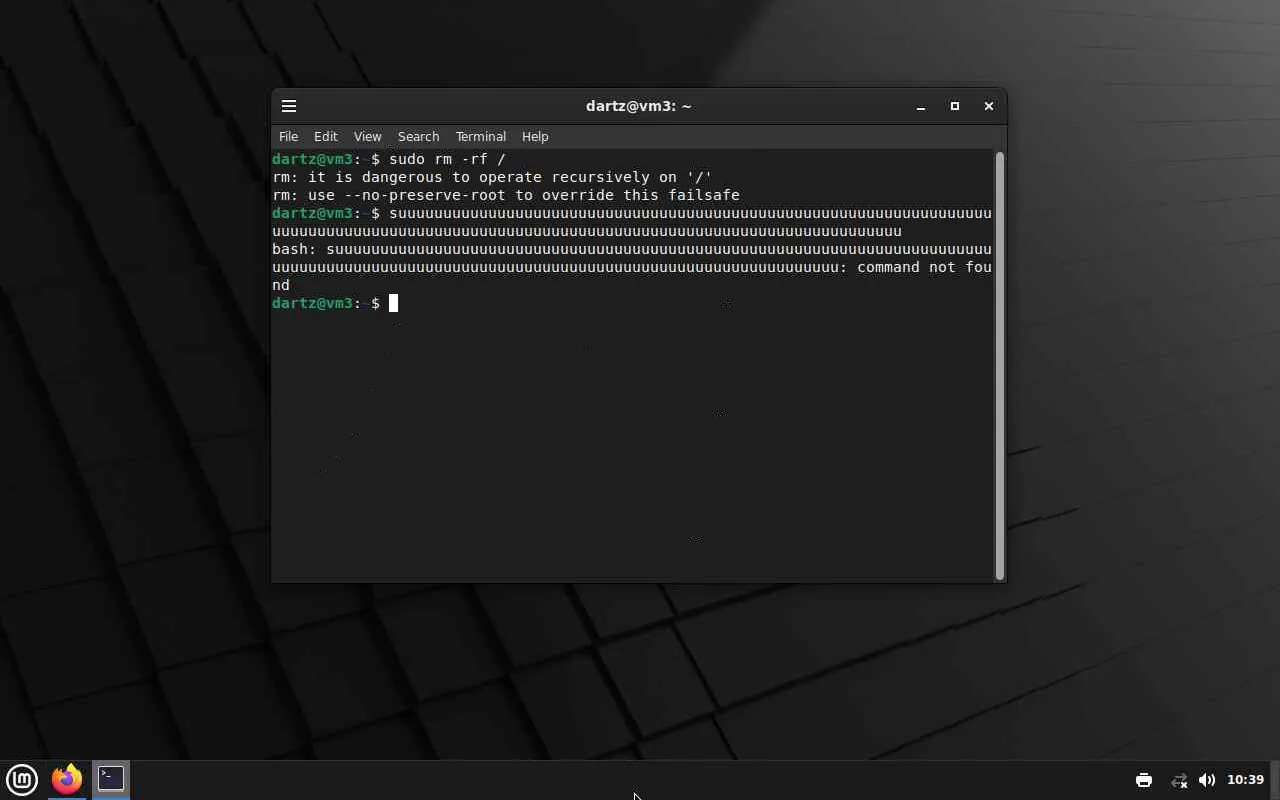This screenshot has width=1280, height=800.
Task: Open the Search menu
Action: (418, 136)
